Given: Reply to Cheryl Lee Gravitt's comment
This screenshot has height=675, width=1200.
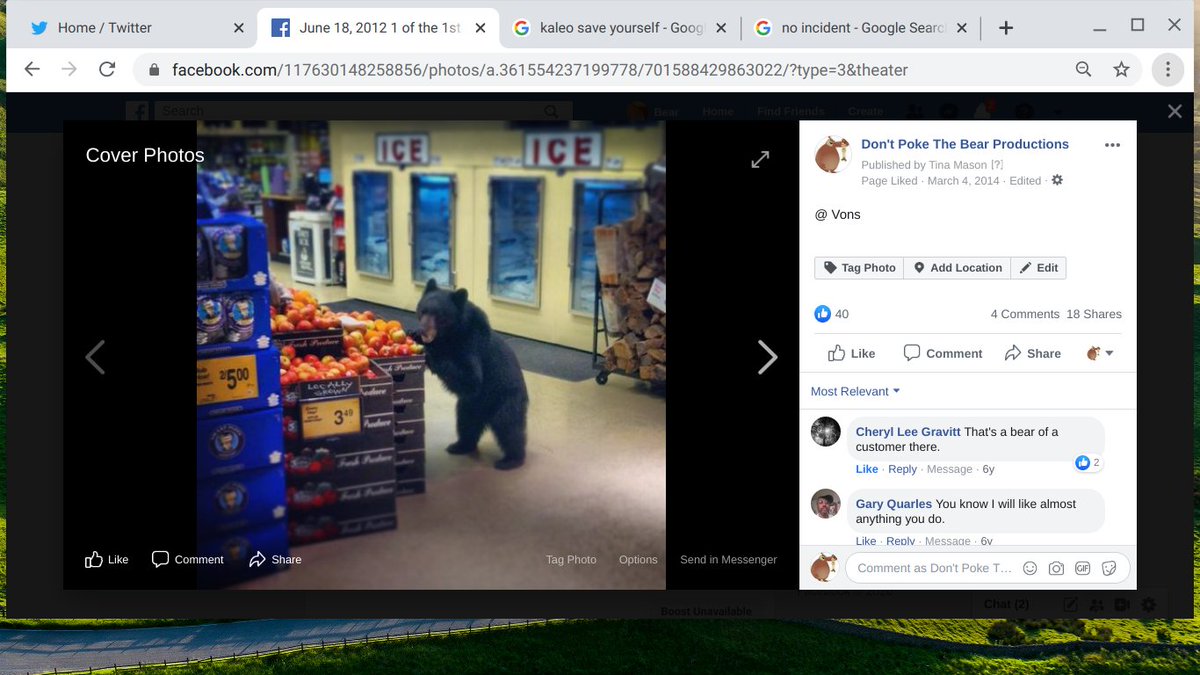Looking at the screenshot, I should [x=902, y=468].
